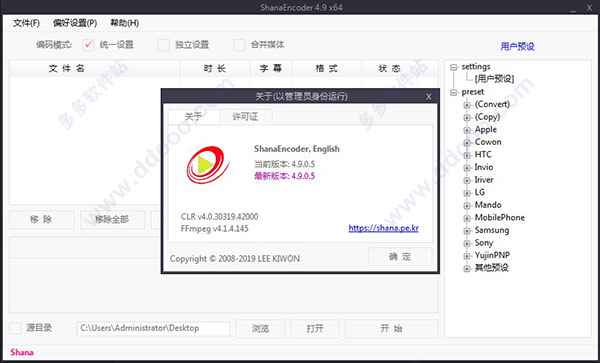Expand the Cowon preset group
600x363 pixels.
[466, 143]
